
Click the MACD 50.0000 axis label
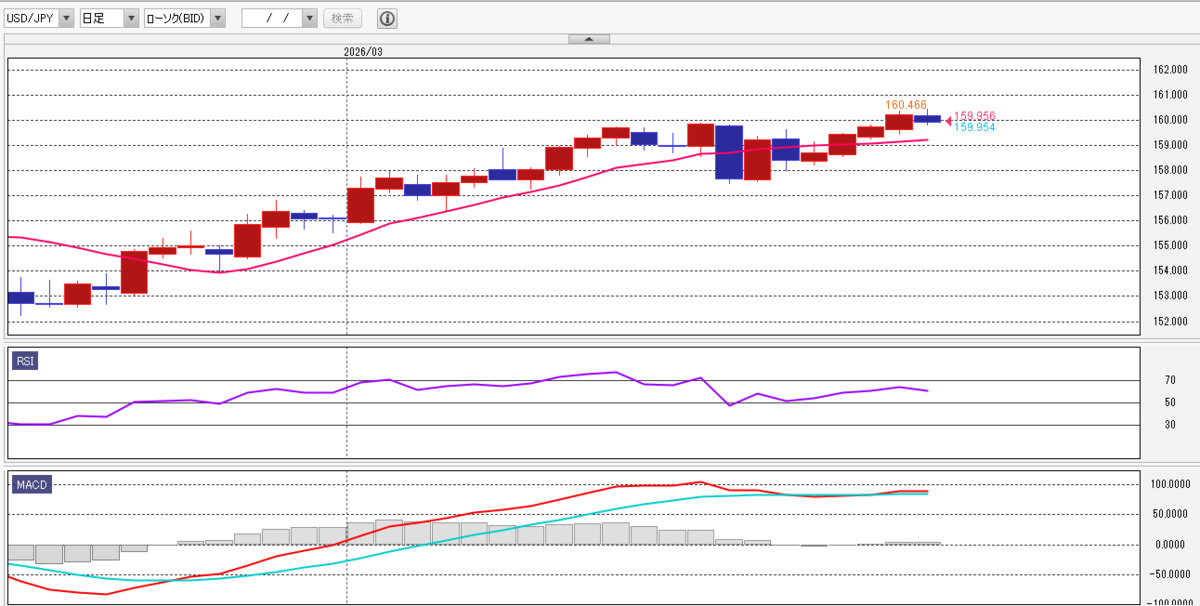(1171, 514)
